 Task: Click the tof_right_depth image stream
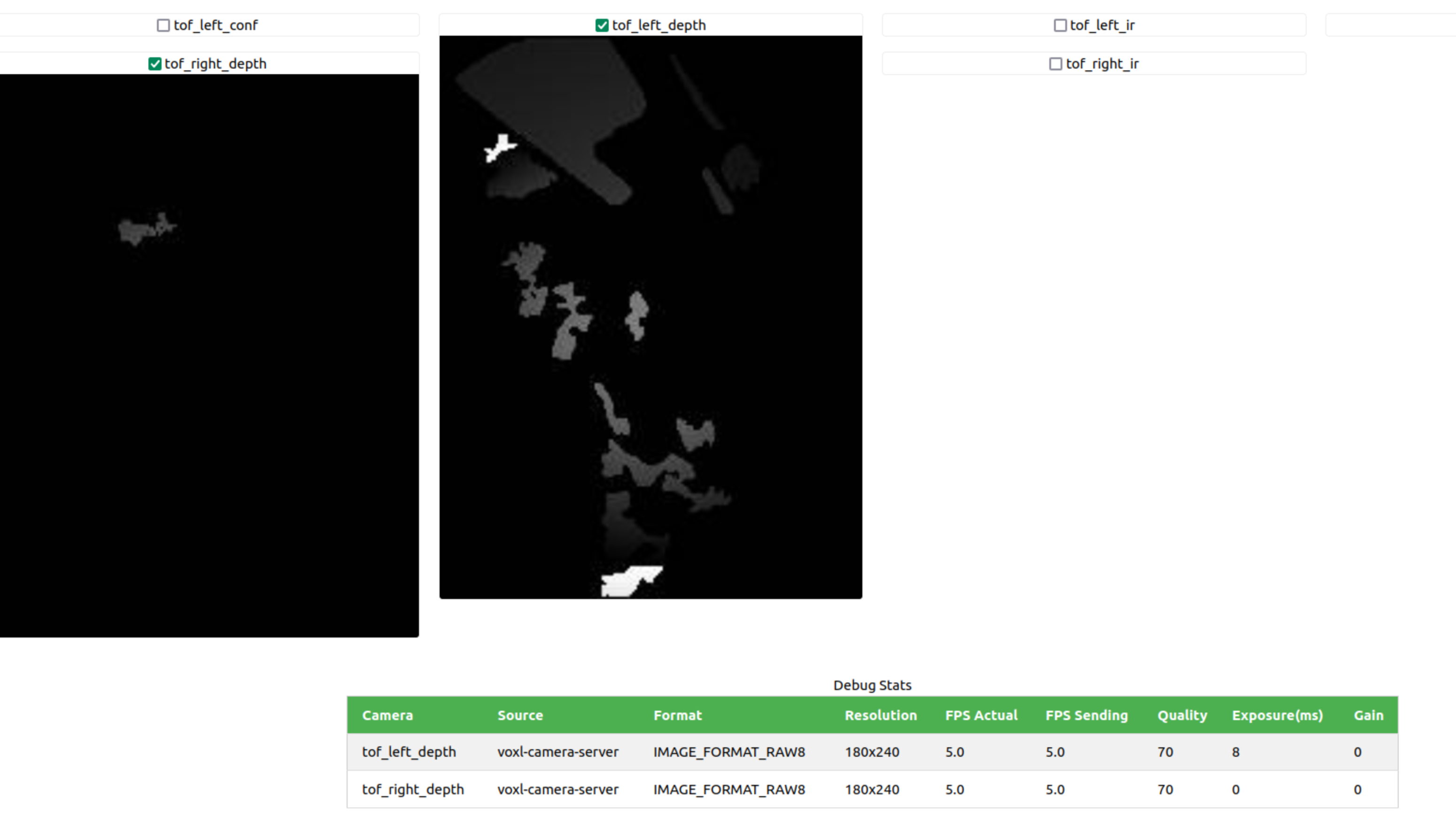209,355
